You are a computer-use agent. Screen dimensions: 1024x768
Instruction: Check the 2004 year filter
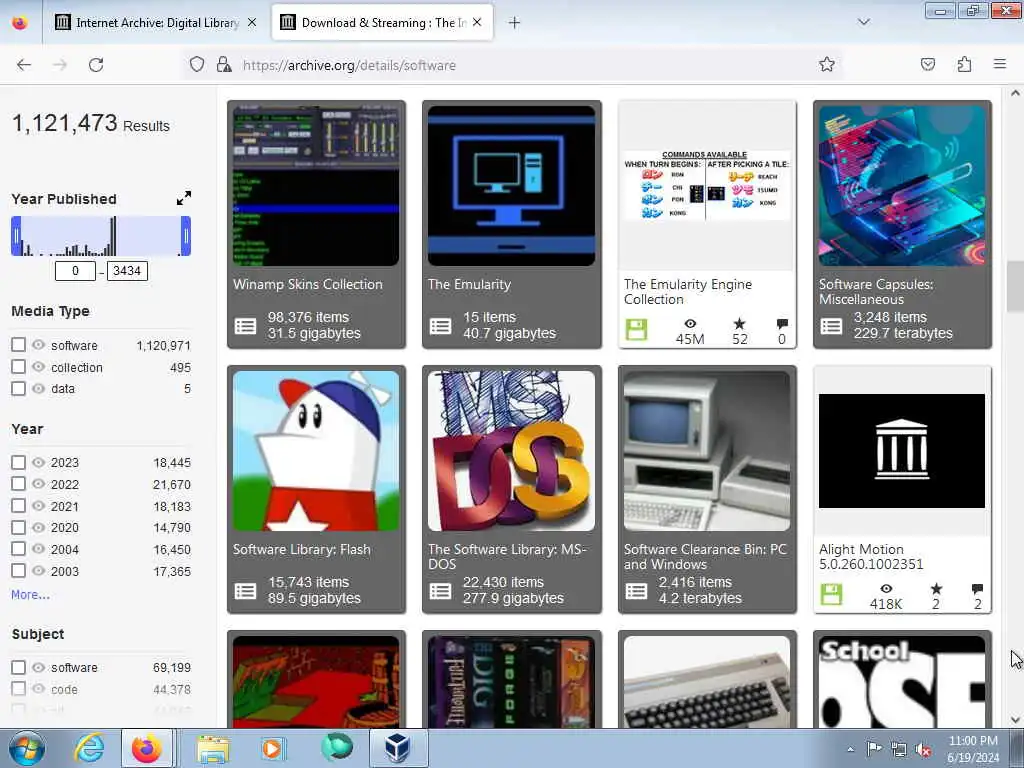pyautogui.click(x=18, y=549)
